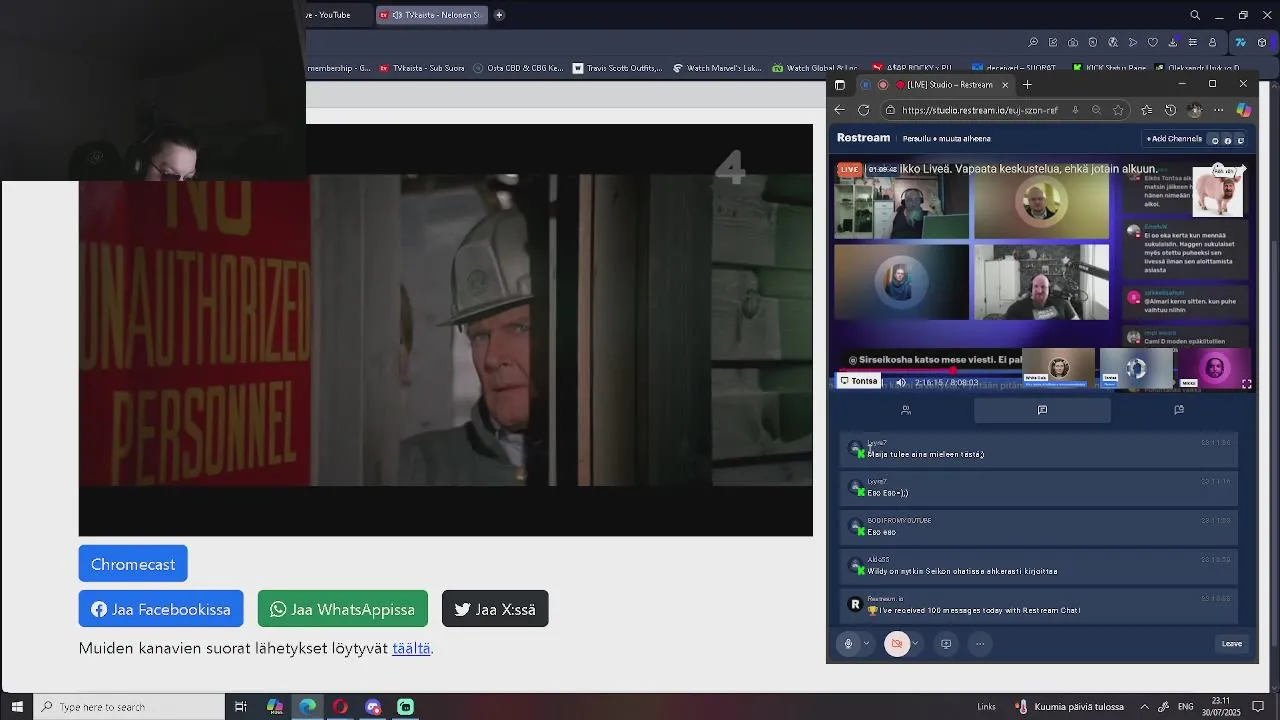Open heart favorites icon in back browser toolbar

pos(1153,43)
